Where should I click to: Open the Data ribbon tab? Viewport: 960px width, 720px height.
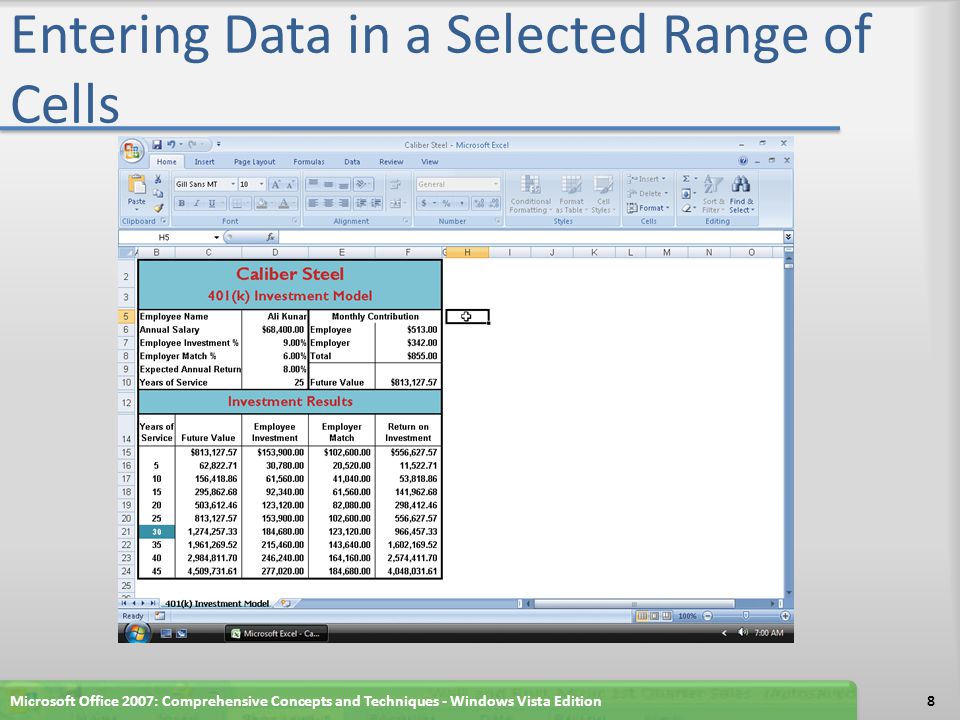click(x=352, y=162)
